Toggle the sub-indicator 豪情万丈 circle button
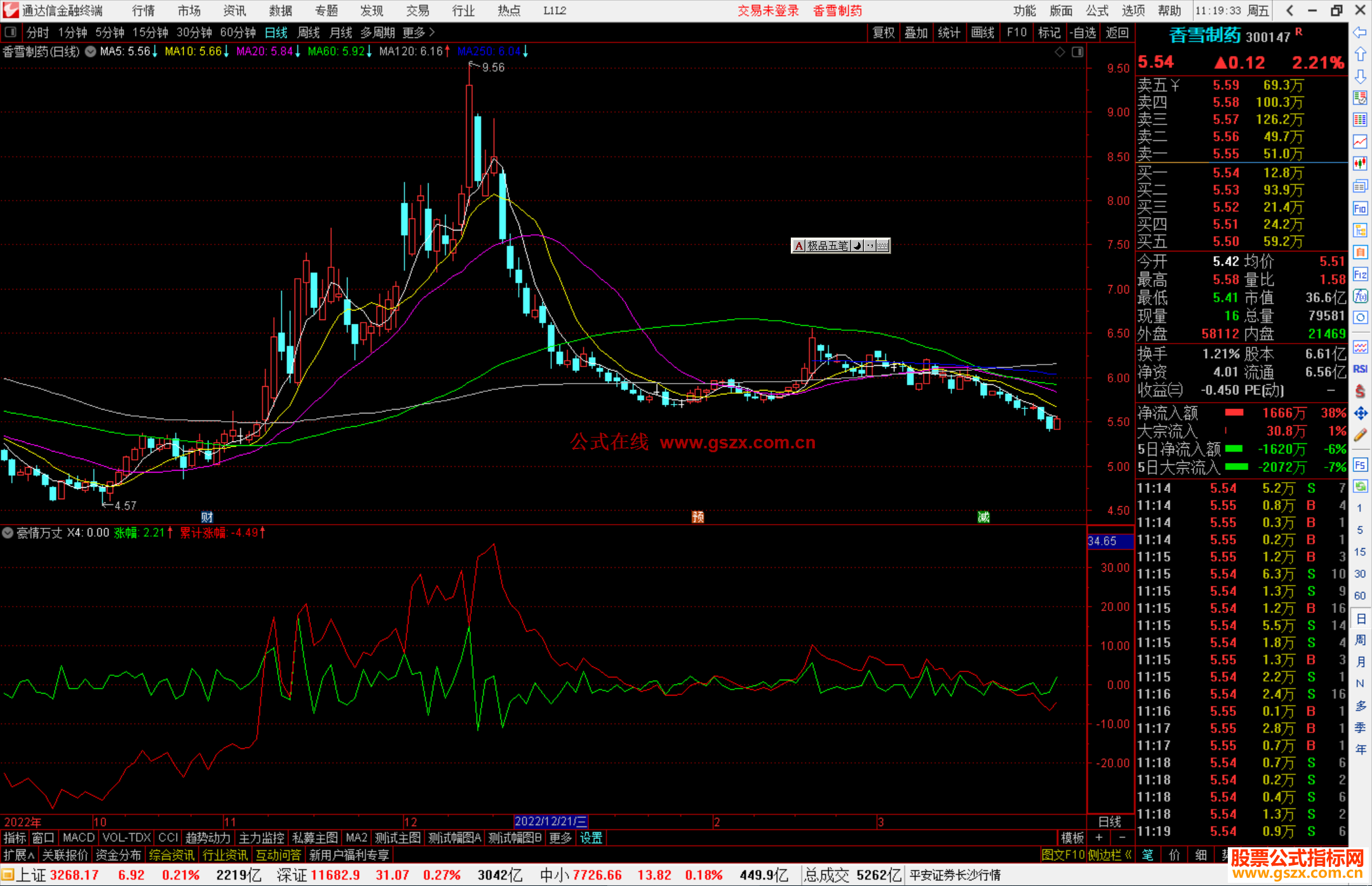The height and width of the screenshot is (886, 1372). pos(8,533)
